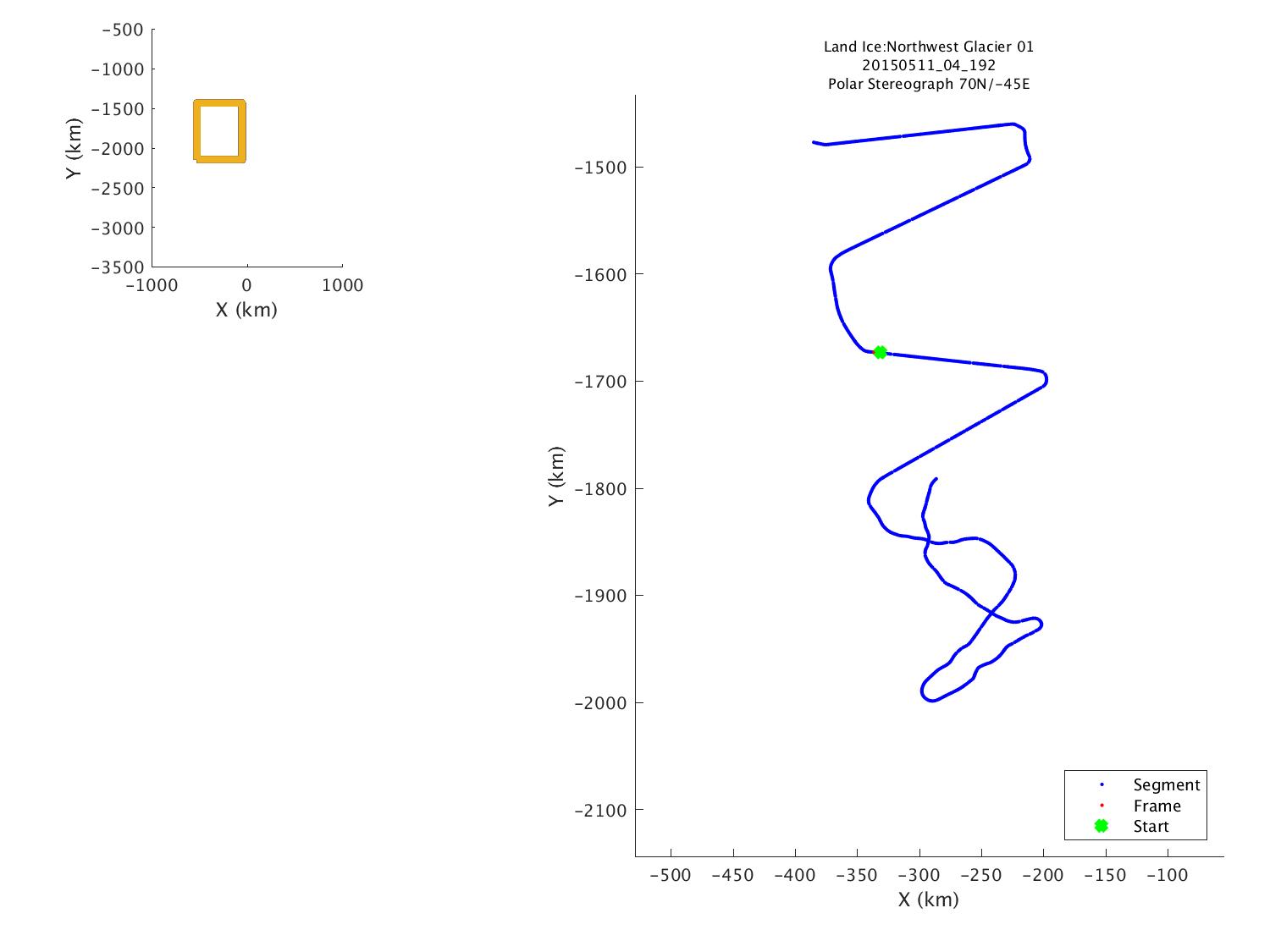The image size is (1270, 952).
Task: Click the green Start marker on the flight path
Action: click(x=880, y=352)
